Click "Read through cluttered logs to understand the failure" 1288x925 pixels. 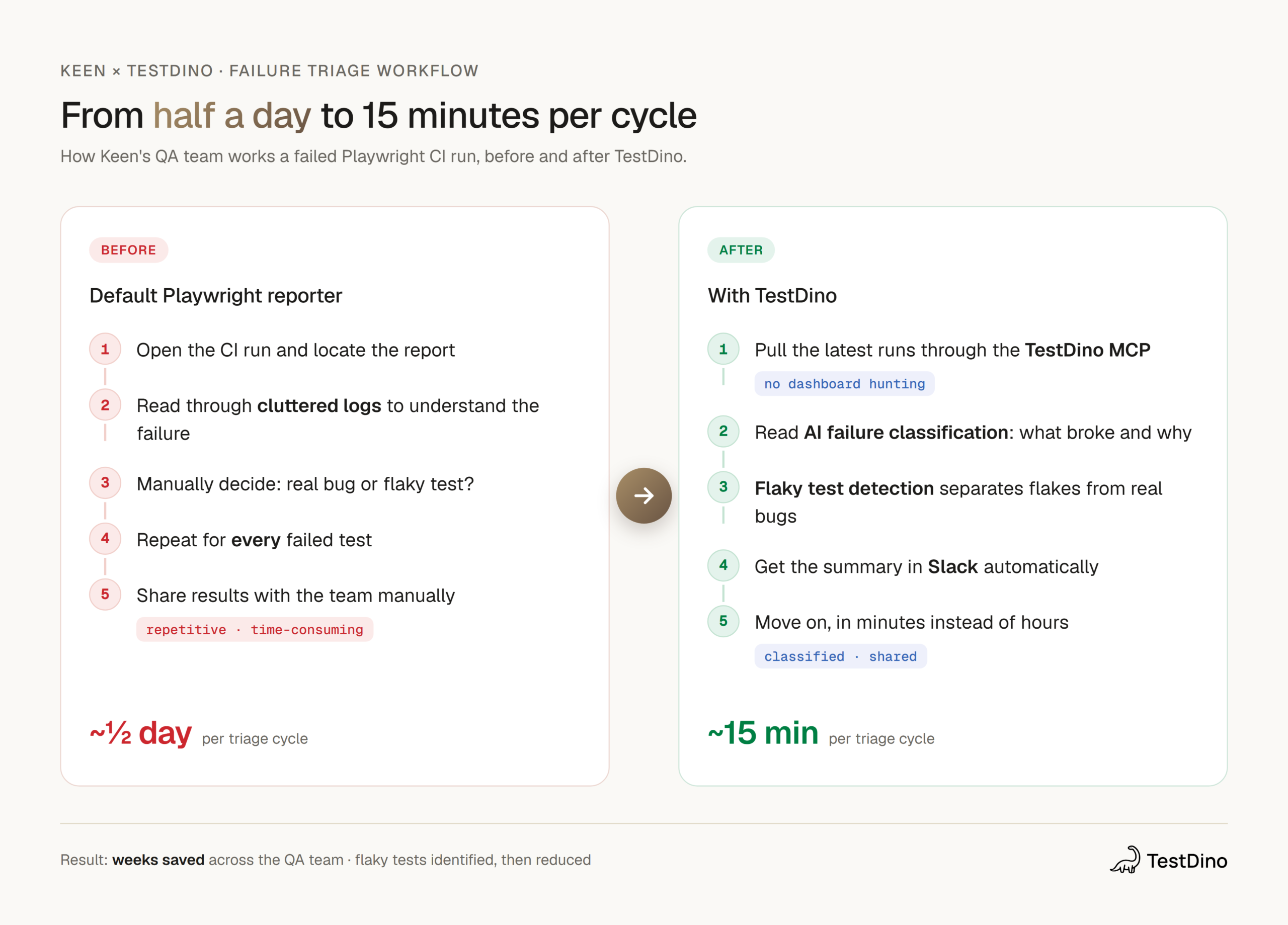[337, 419]
